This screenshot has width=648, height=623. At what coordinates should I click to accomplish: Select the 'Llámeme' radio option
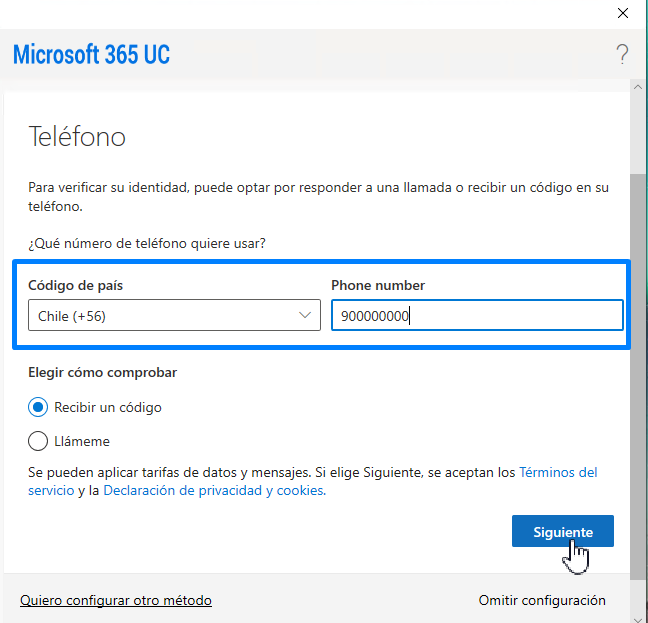pyautogui.click(x=38, y=441)
